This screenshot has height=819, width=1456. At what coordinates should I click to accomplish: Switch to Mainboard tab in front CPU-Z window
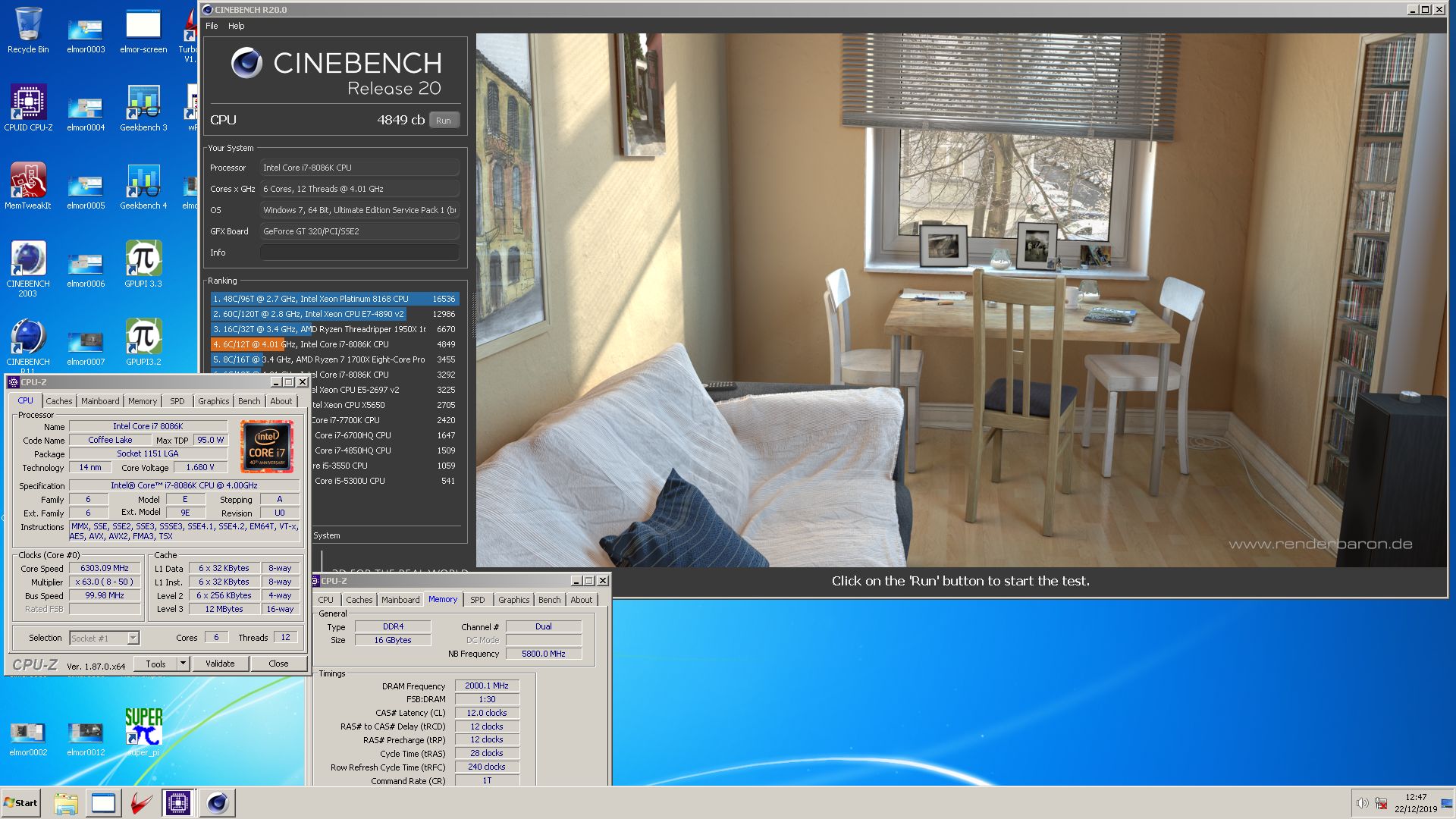(100, 401)
